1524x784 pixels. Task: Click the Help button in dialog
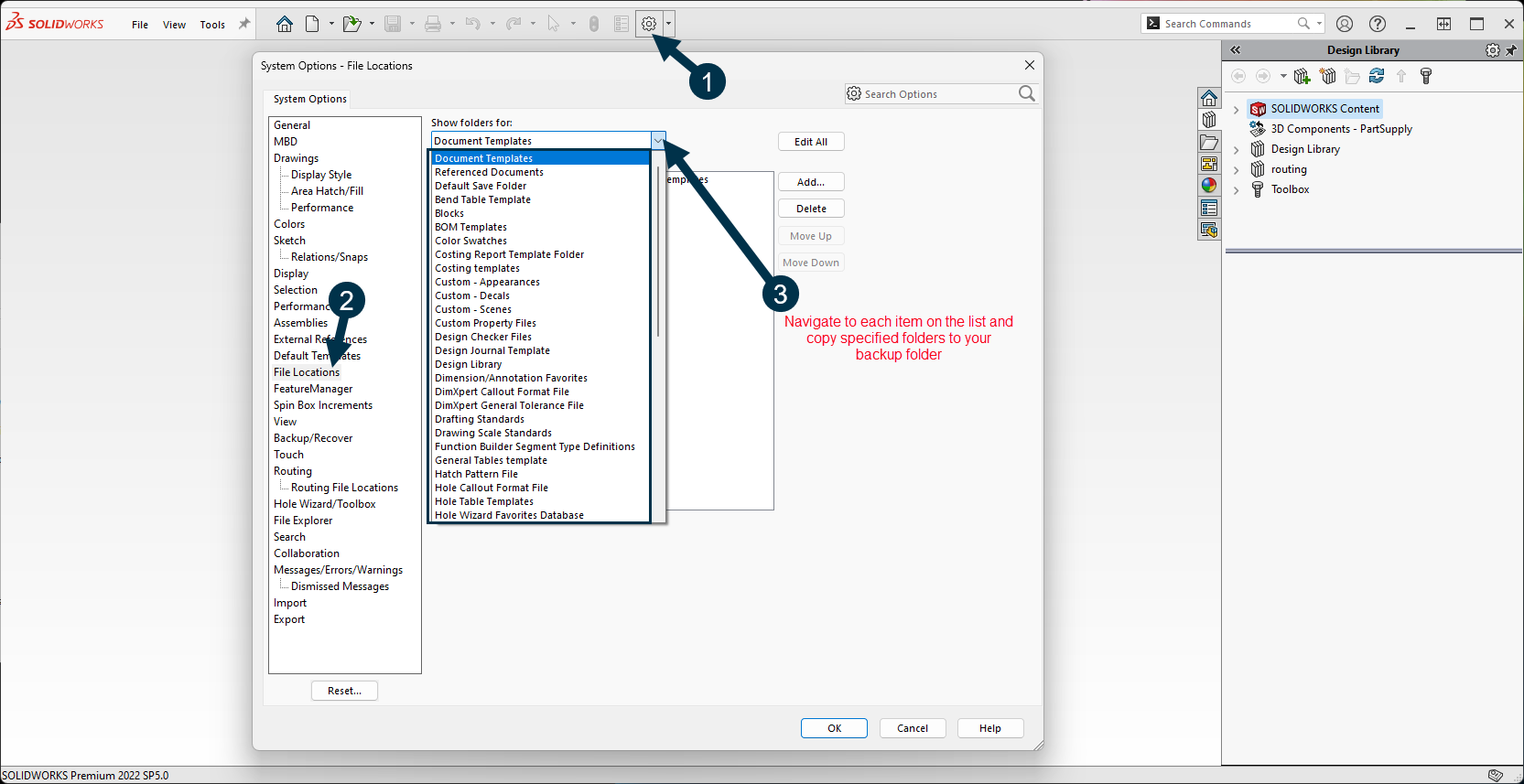click(x=990, y=728)
